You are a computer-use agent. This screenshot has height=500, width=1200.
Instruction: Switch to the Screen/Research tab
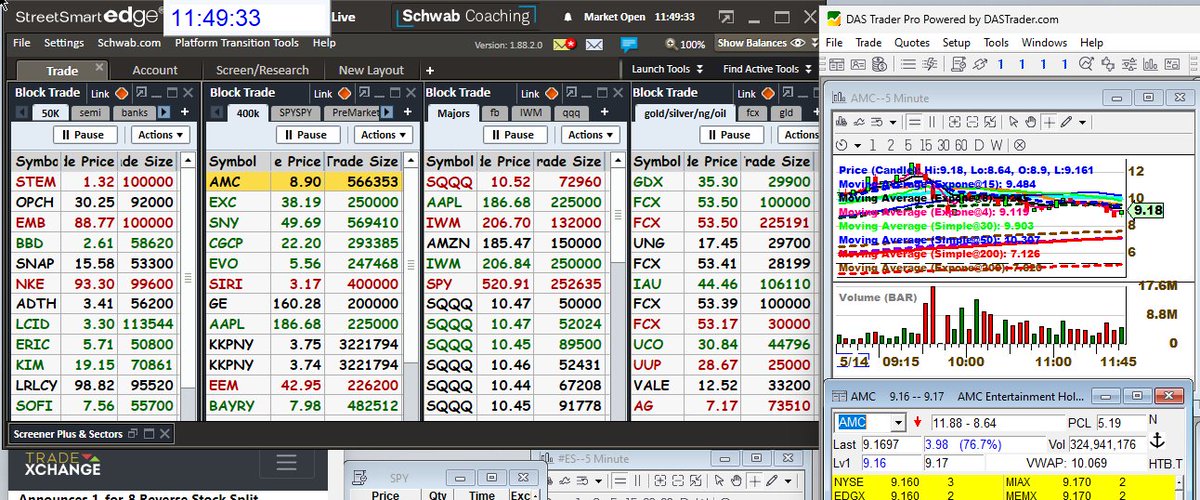[262, 70]
